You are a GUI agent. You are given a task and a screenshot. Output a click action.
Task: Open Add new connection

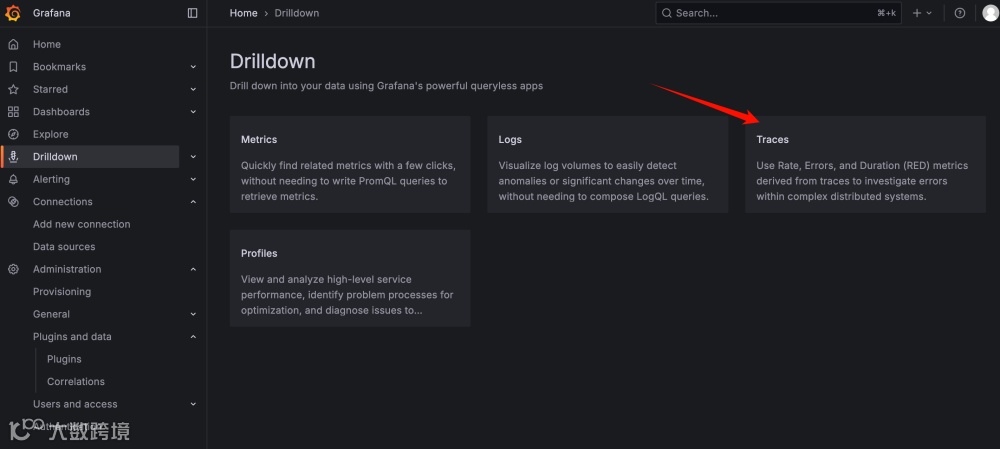(82, 224)
